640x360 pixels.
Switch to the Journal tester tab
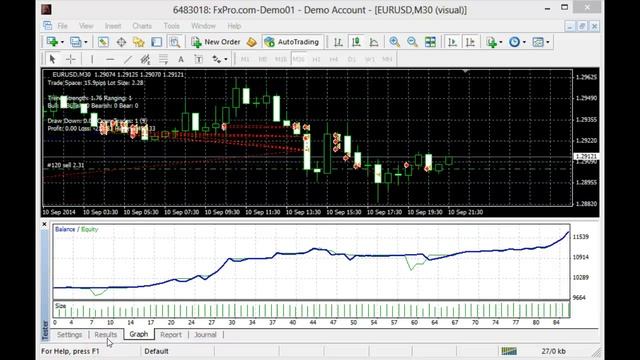205,335
